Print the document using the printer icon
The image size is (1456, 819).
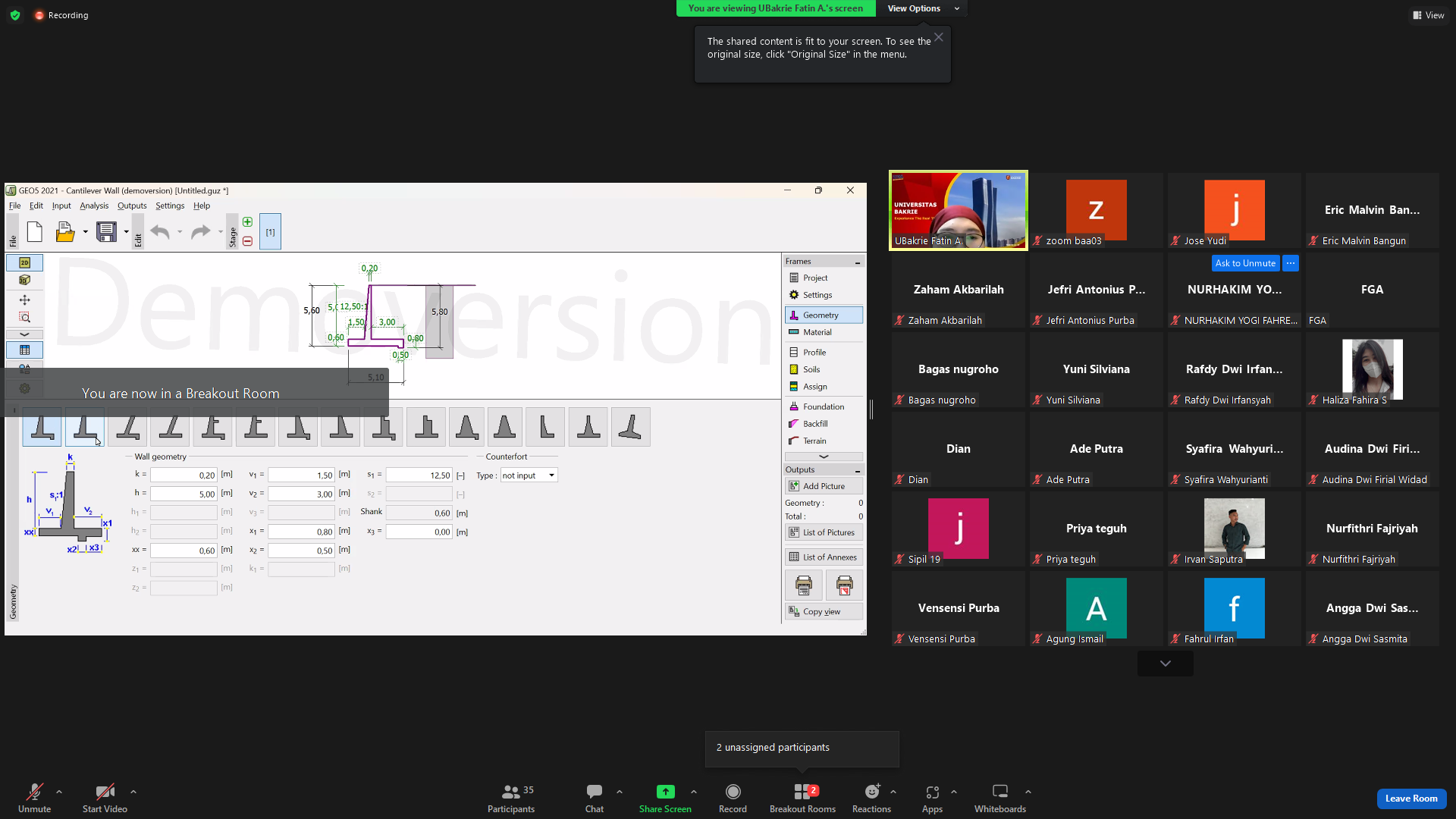tap(804, 585)
